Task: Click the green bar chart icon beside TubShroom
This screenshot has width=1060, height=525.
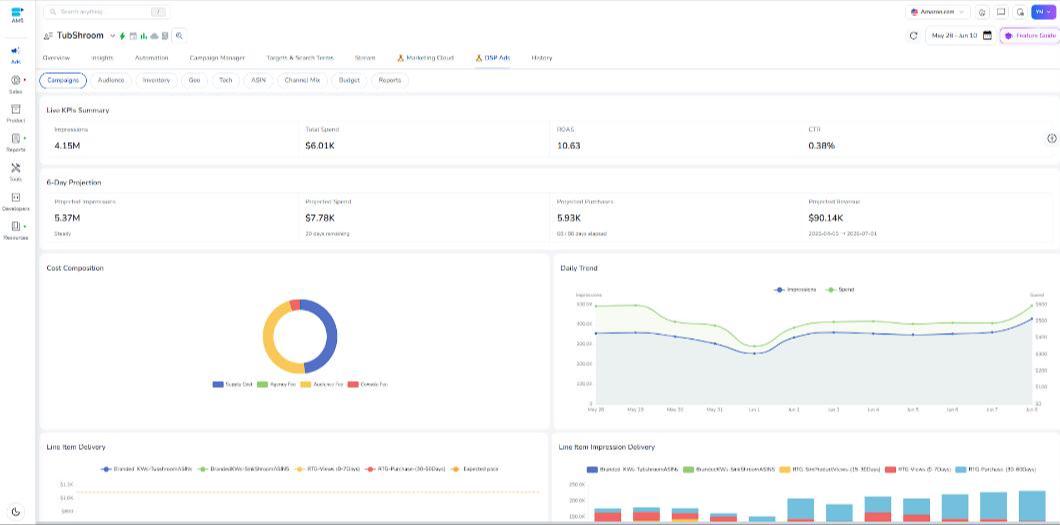Action: coord(143,36)
